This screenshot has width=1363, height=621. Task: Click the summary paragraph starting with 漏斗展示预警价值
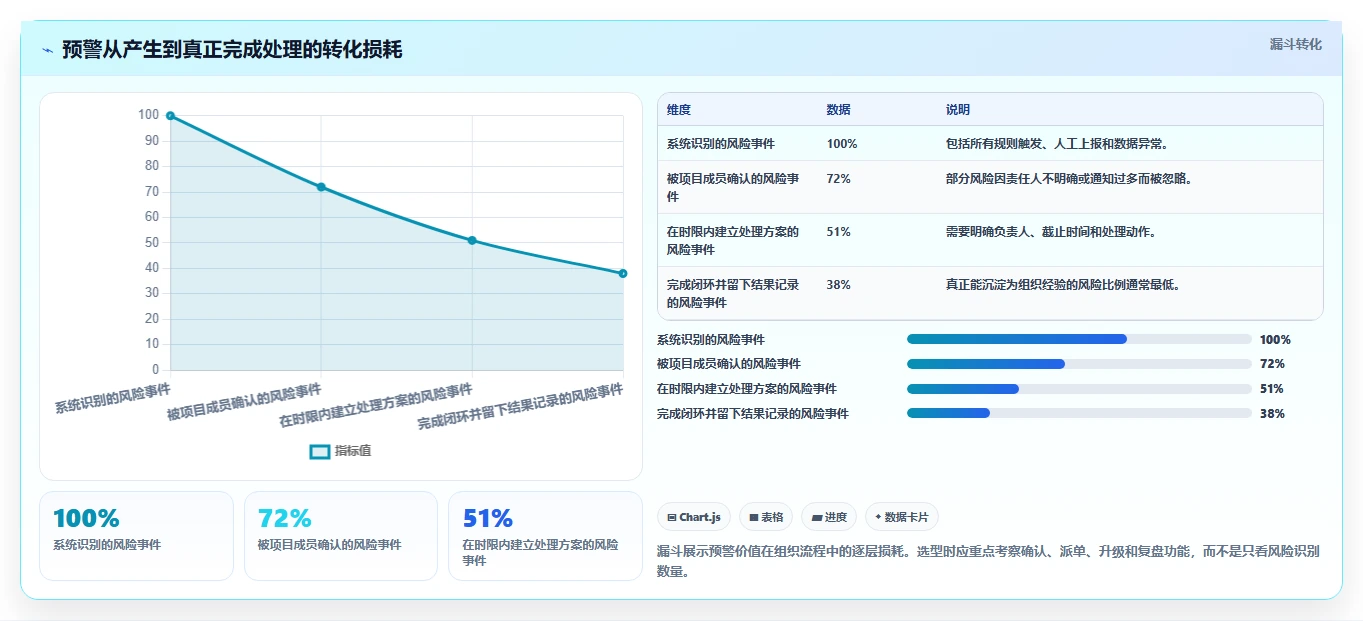[989, 561]
